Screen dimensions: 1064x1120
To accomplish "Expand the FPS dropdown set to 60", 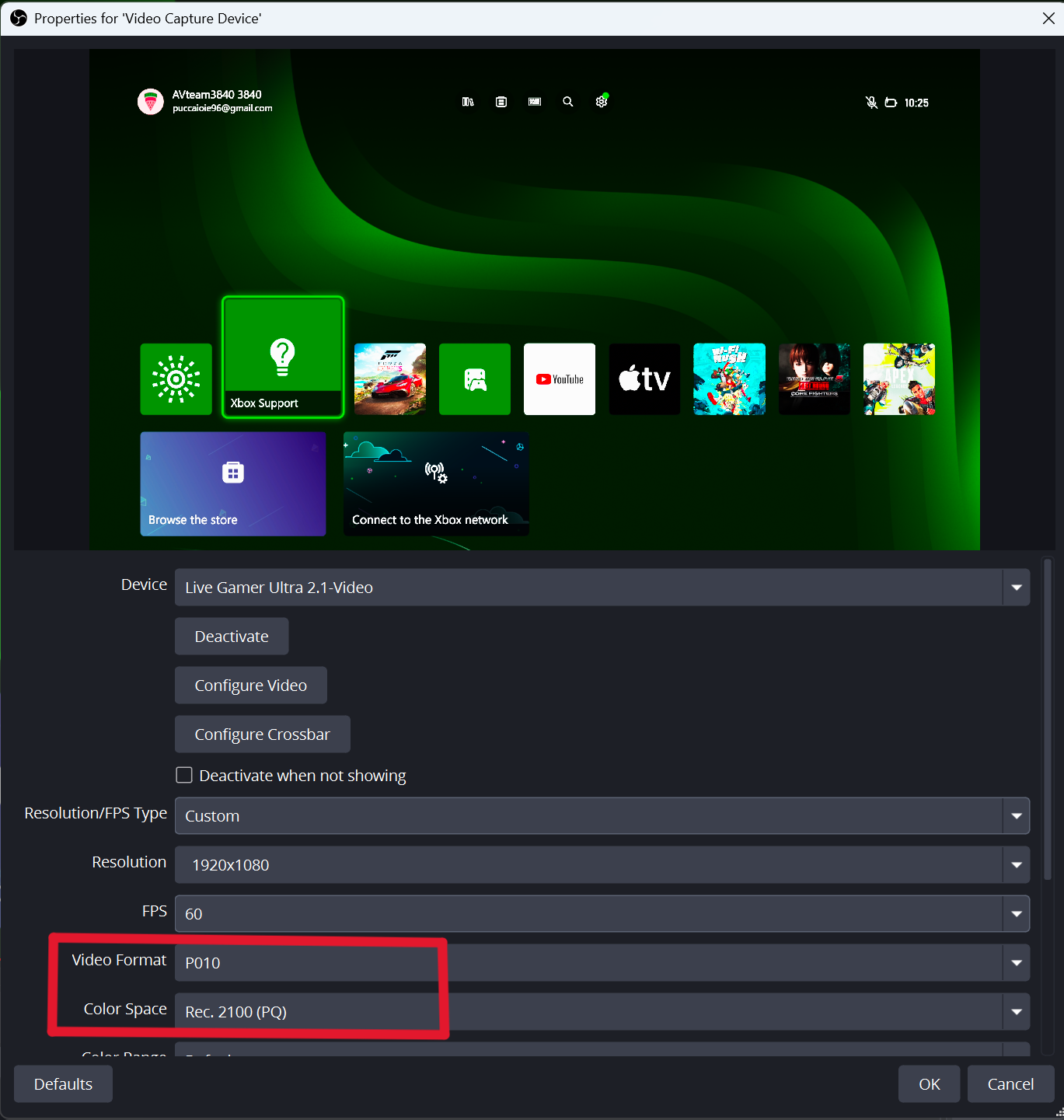I will coord(602,914).
